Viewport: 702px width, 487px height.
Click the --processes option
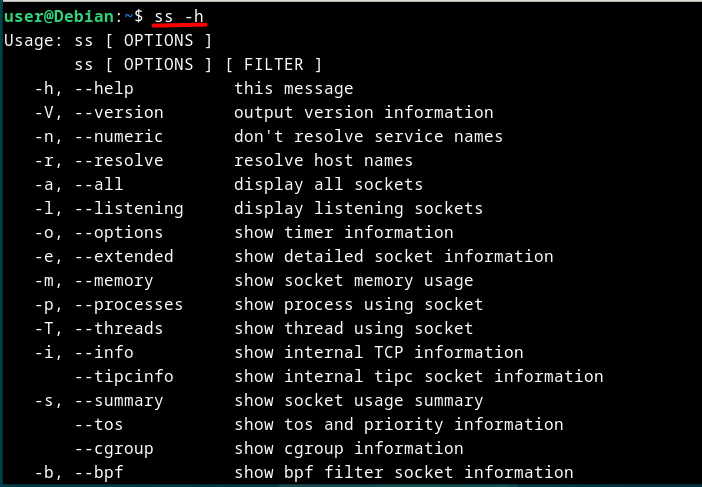[129, 304]
